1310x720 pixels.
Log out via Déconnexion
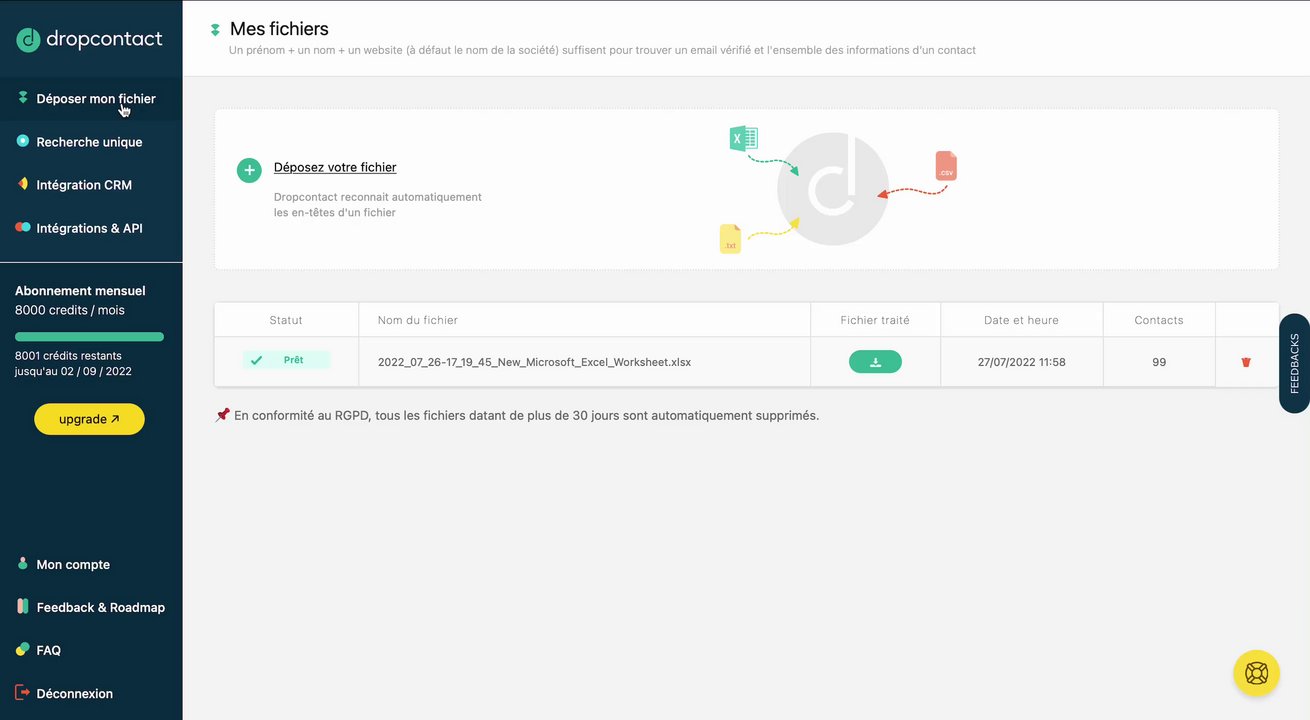[74, 693]
